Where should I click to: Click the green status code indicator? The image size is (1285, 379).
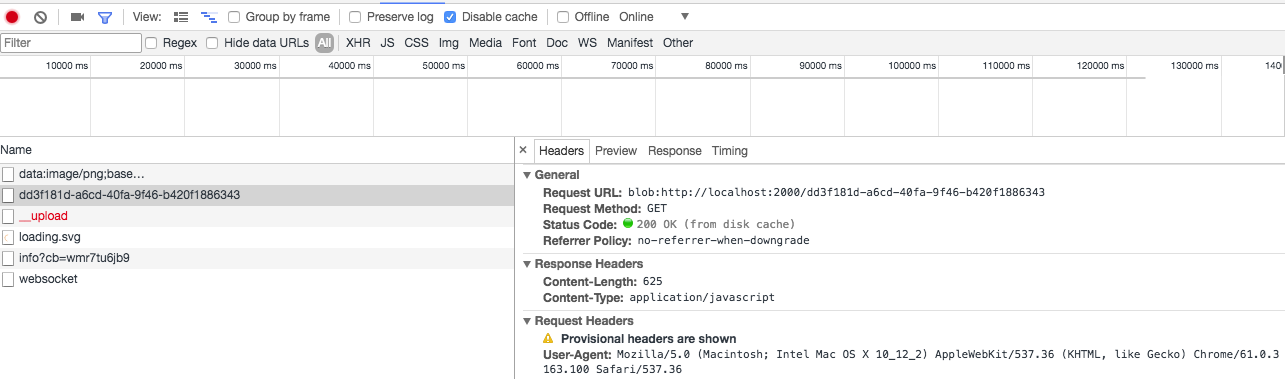(x=628, y=224)
